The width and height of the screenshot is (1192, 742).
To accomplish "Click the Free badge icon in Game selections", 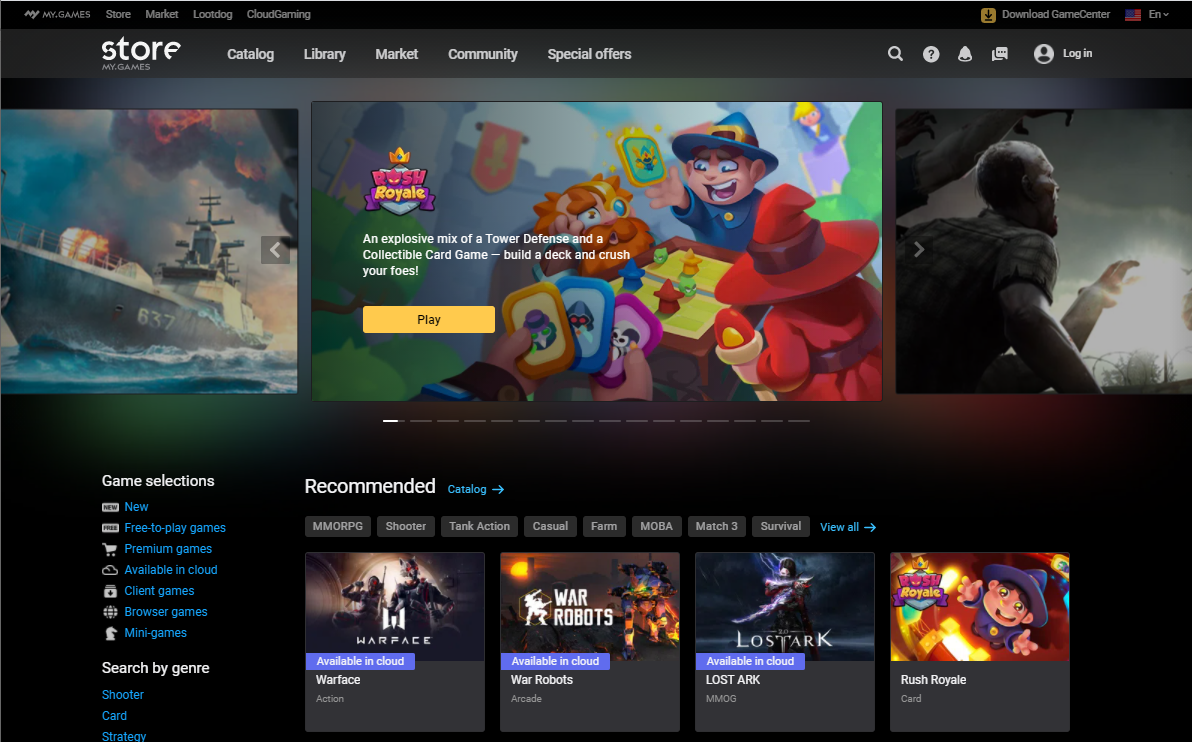I will [110, 528].
